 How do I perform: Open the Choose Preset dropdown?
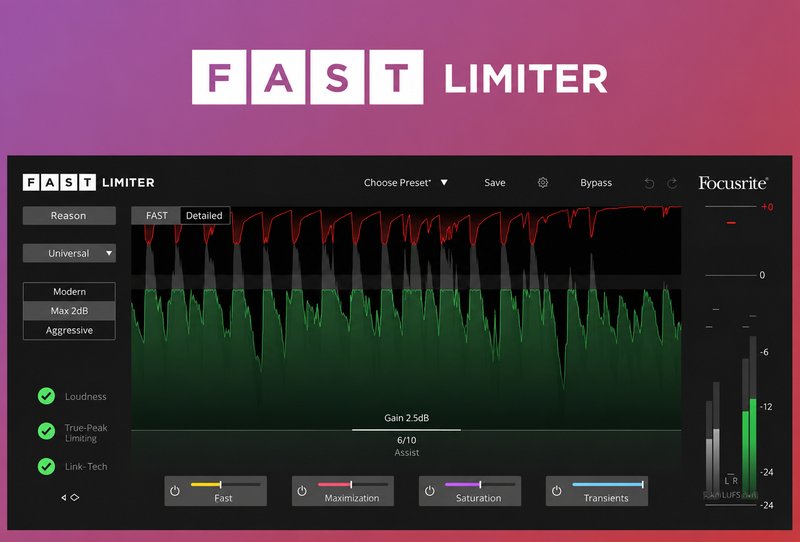[x=406, y=183]
